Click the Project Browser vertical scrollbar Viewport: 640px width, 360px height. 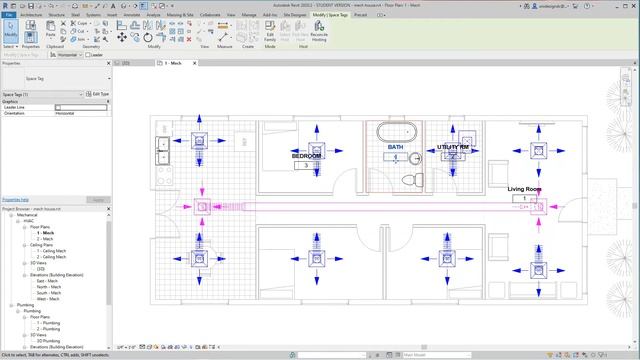coord(109,263)
